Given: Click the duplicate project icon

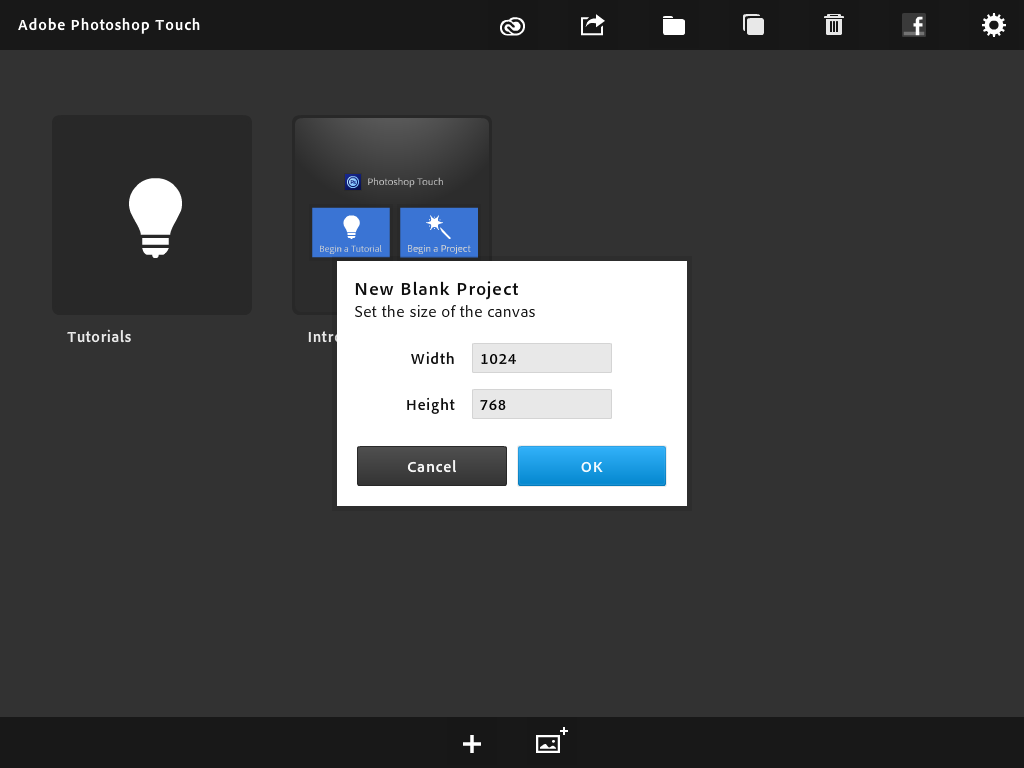Looking at the screenshot, I should pos(754,25).
